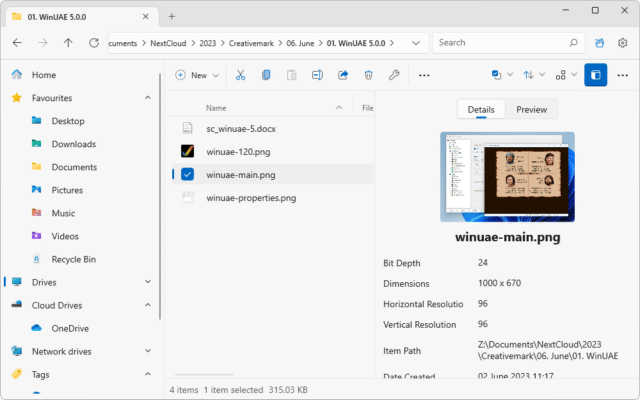
Task: Click the Paste clipboard icon
Action: (291, 75)
